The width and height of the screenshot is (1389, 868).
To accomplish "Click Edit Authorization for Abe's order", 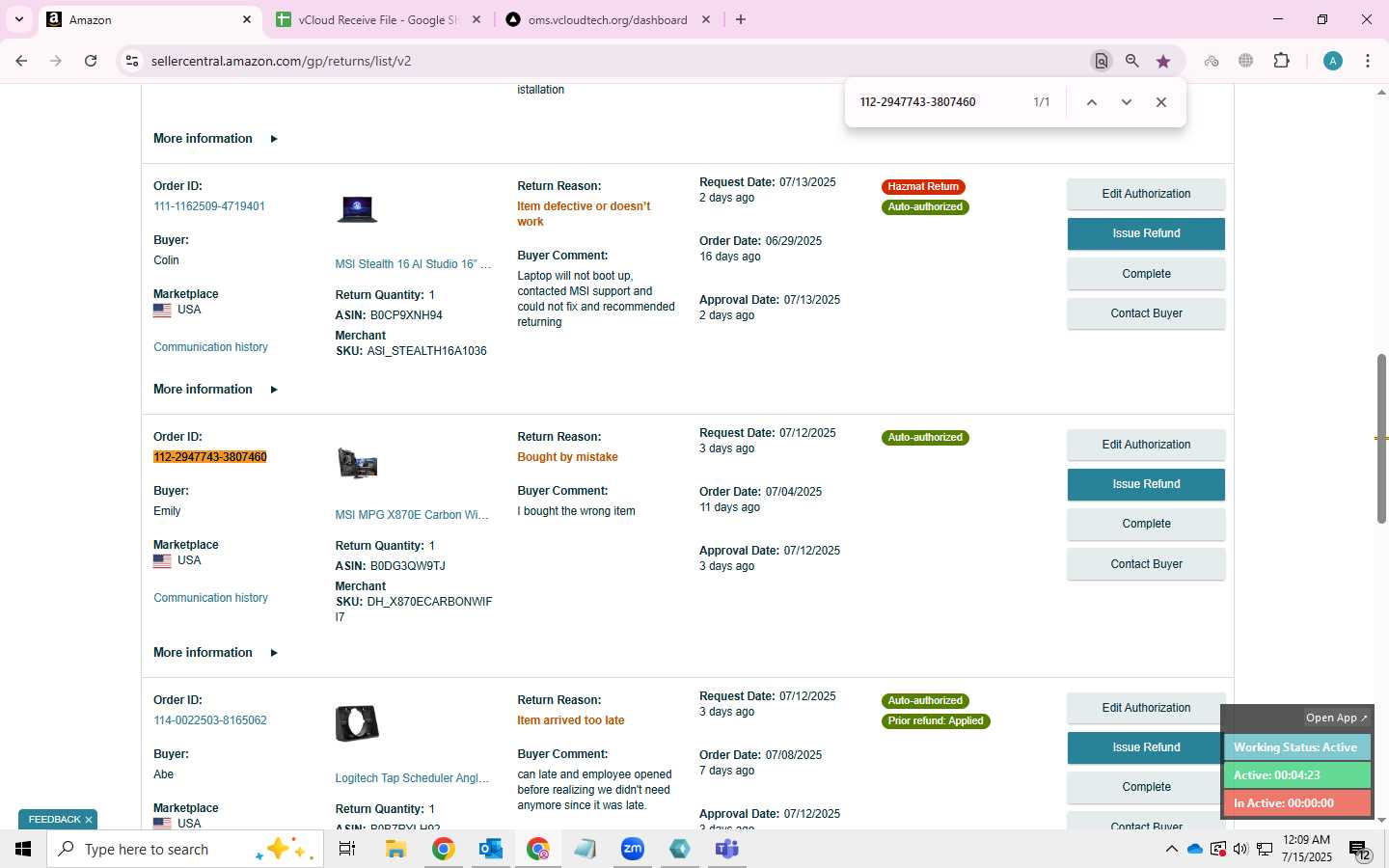I will (1144, 708).
